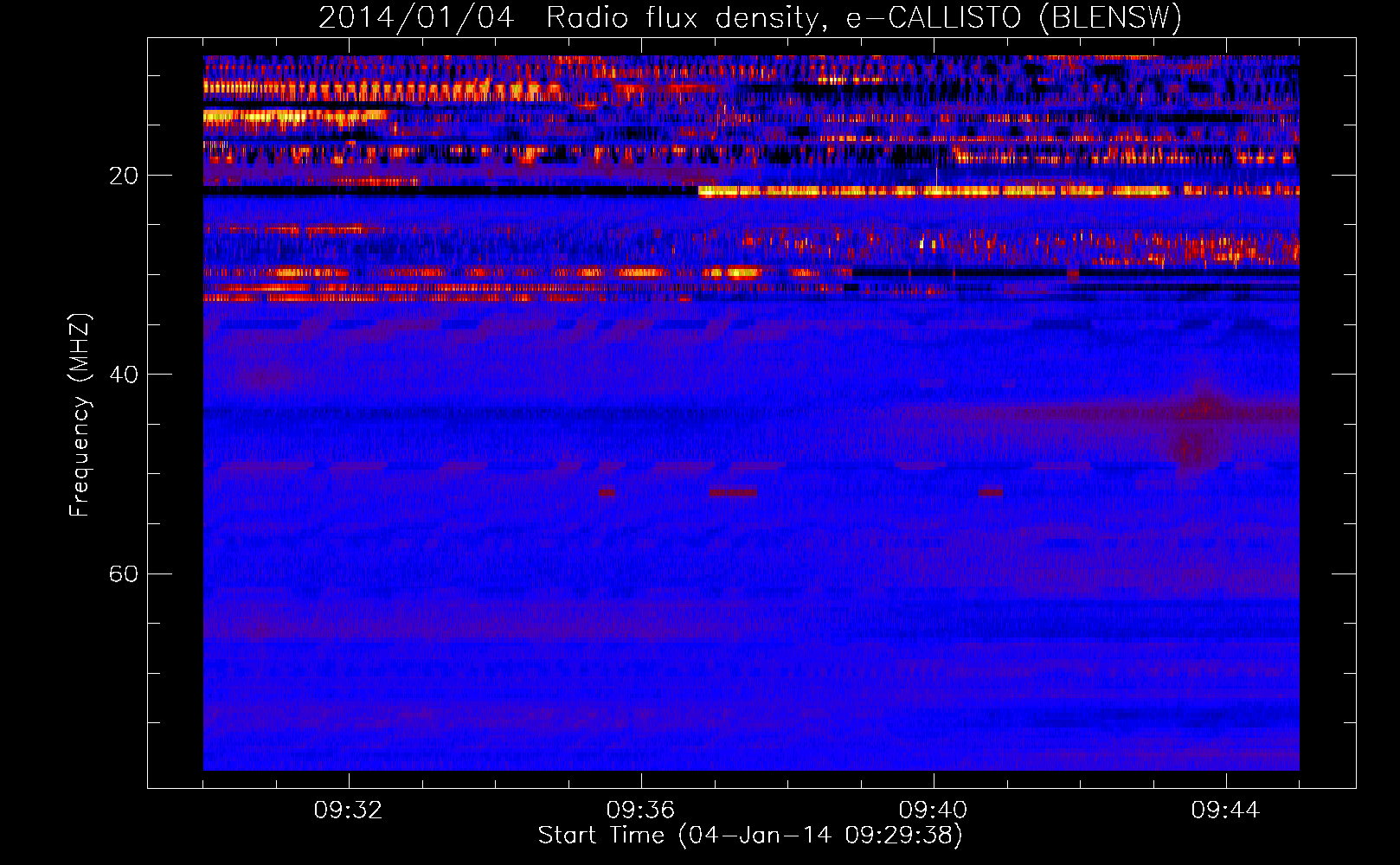Click the '09:32' time tick label
This screenshot has width=1400, height=865.
coord(349,811)
